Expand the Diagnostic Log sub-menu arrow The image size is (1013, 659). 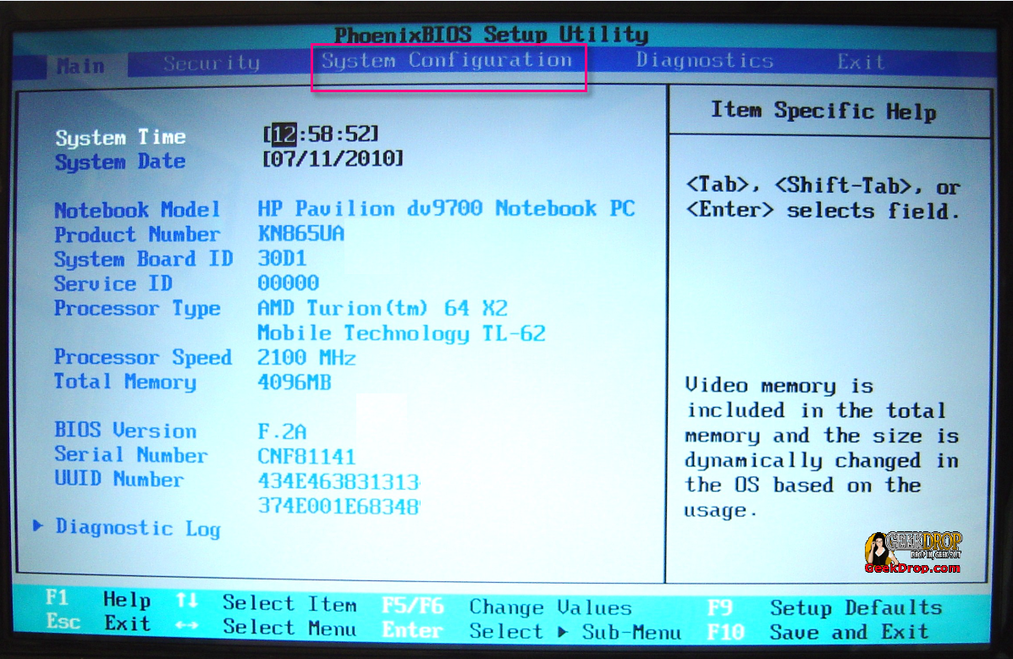pos(38,525)
